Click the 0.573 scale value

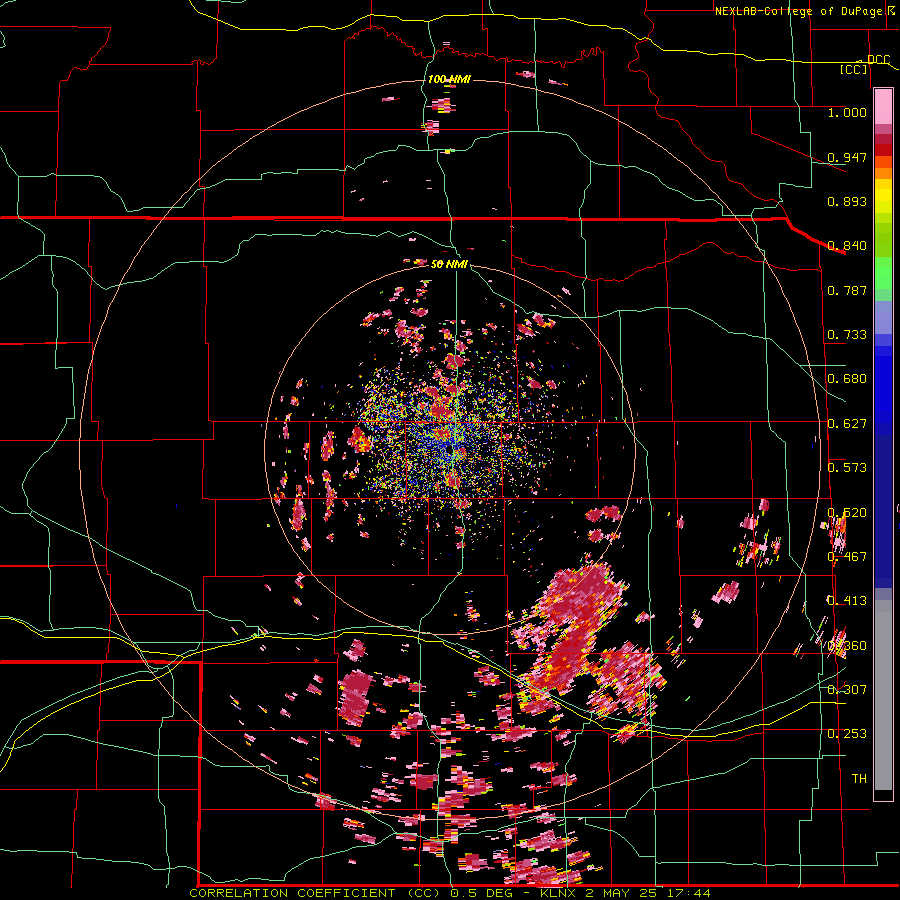[x=847, y=468]
